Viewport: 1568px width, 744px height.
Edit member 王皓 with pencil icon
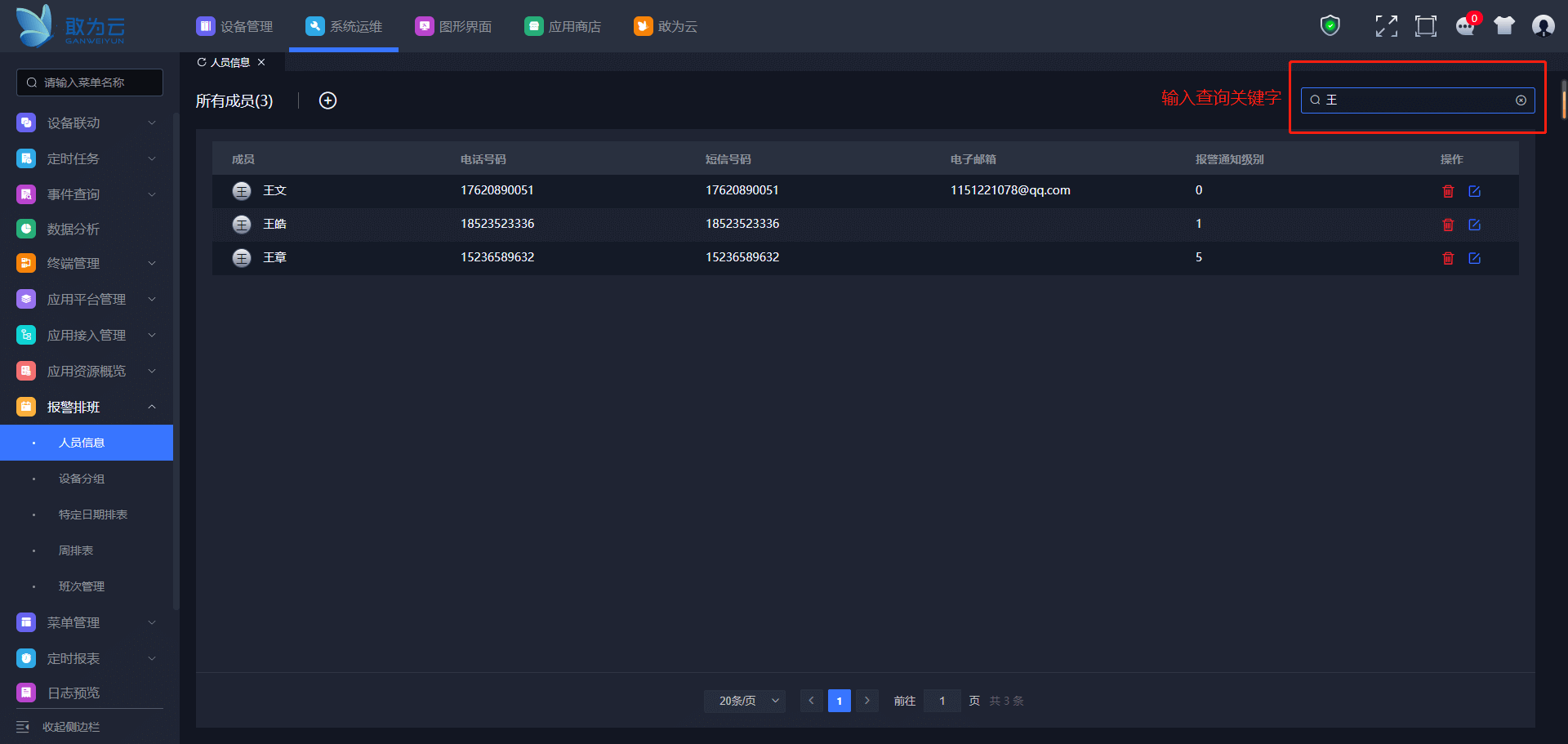click(1474, 225)
